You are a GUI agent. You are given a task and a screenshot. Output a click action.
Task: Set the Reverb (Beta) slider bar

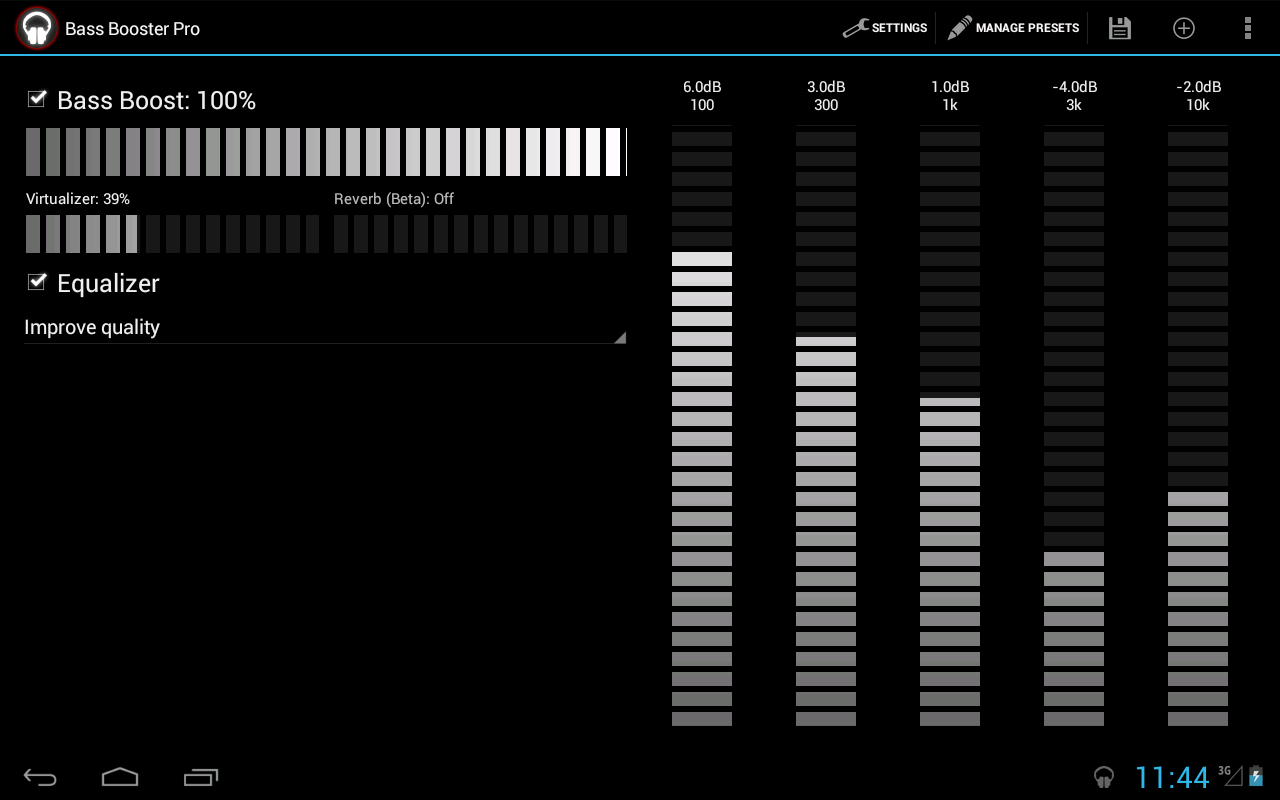(480, 233)
